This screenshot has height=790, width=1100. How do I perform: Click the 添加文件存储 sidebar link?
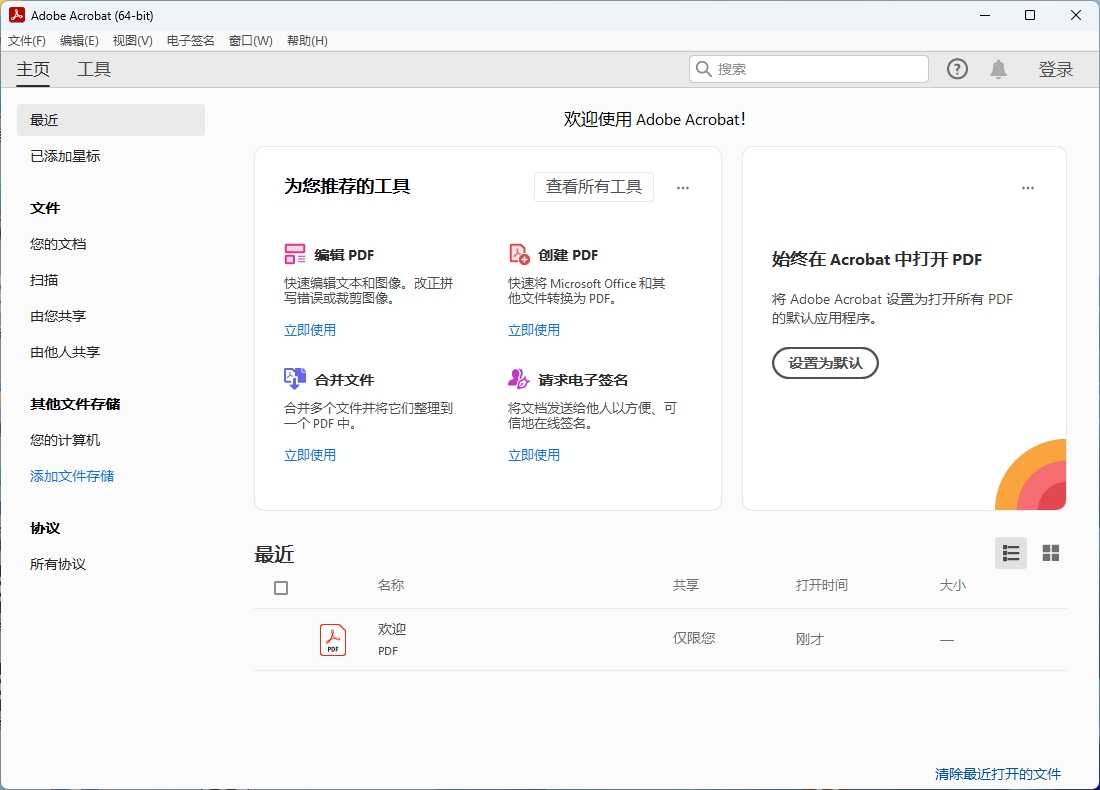click(71, 476)
